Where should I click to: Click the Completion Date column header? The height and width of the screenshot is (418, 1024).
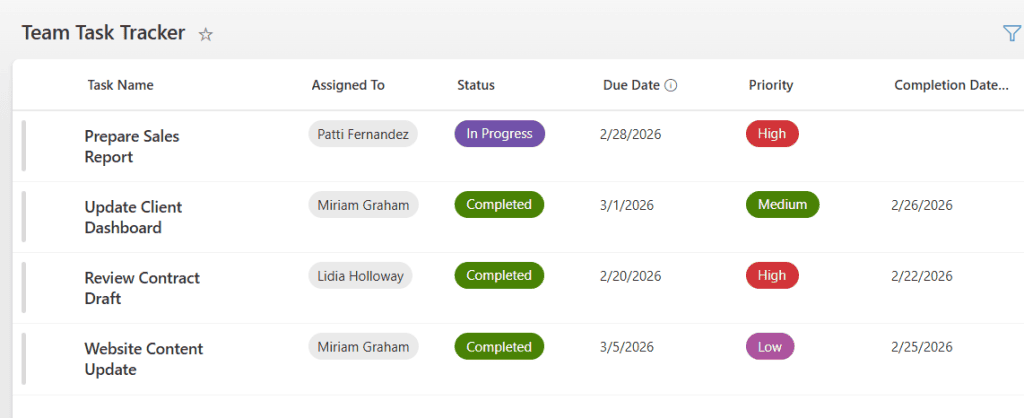(x=951, y=85)
